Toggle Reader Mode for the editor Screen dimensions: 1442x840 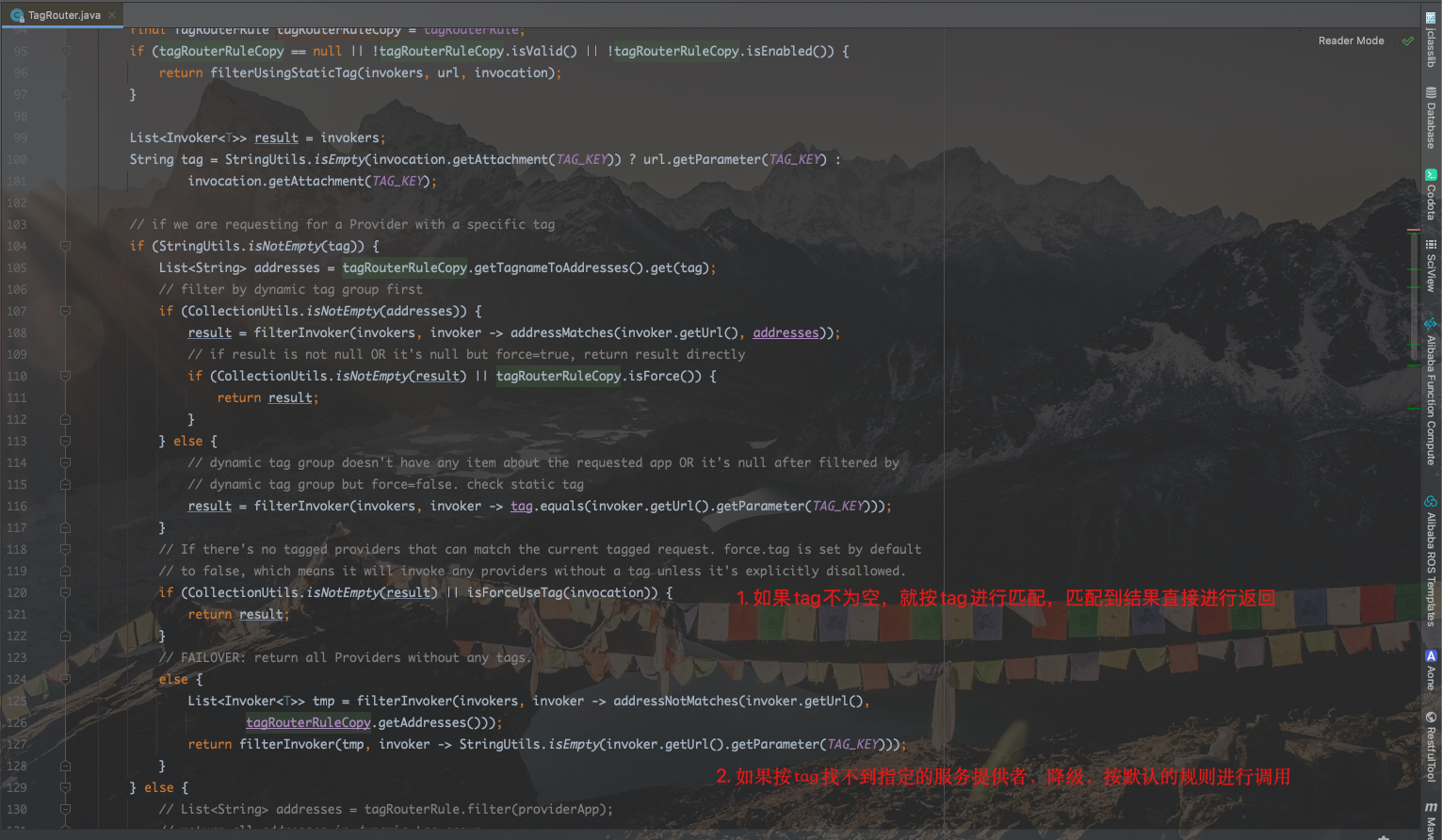coord(1351,40)
